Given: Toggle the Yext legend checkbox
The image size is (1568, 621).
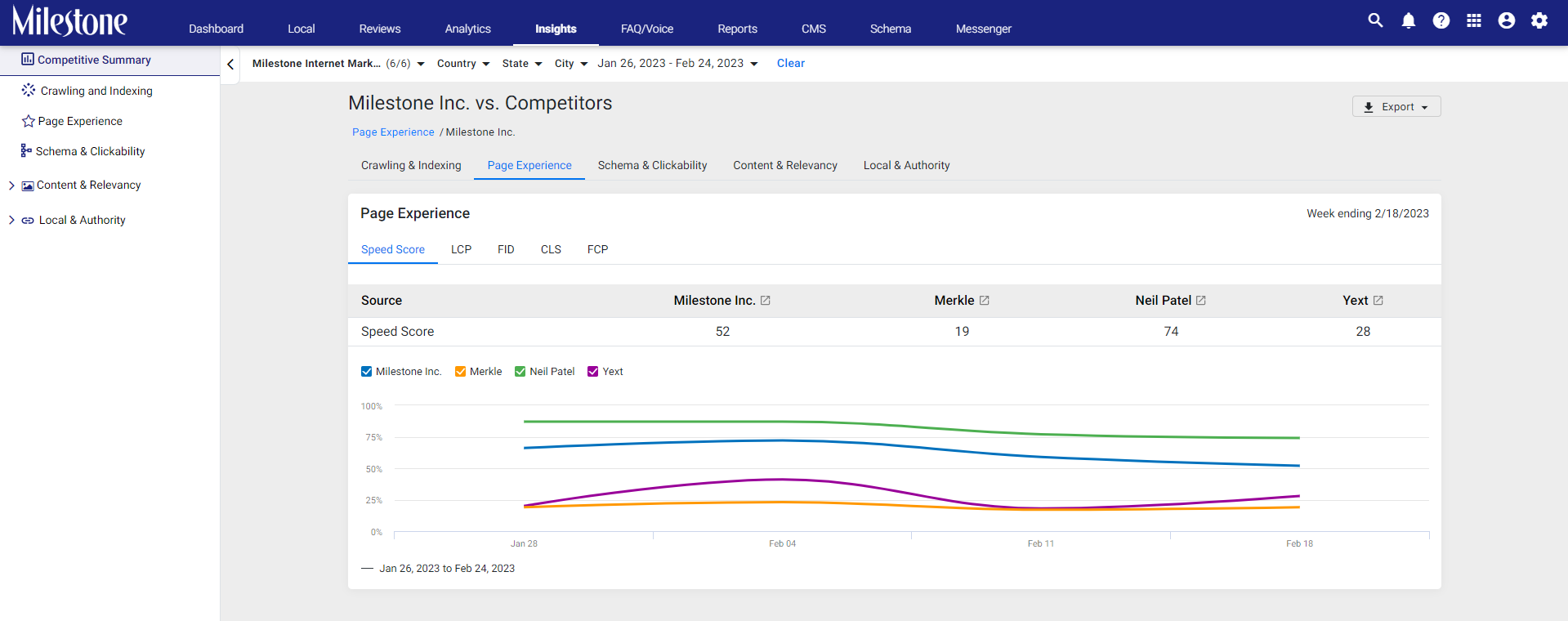Looking at the screenshot, I should [x=593, y=372].
